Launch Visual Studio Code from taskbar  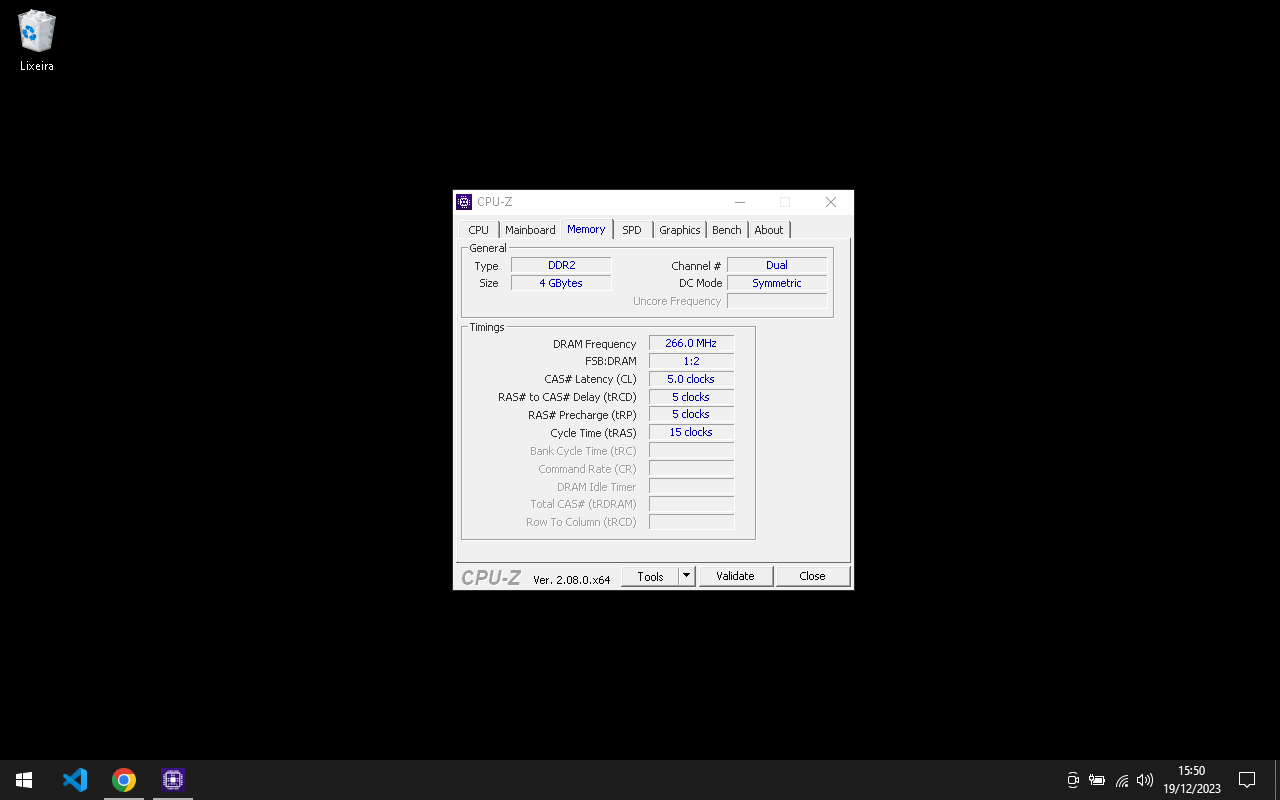[x=75, y=780]
